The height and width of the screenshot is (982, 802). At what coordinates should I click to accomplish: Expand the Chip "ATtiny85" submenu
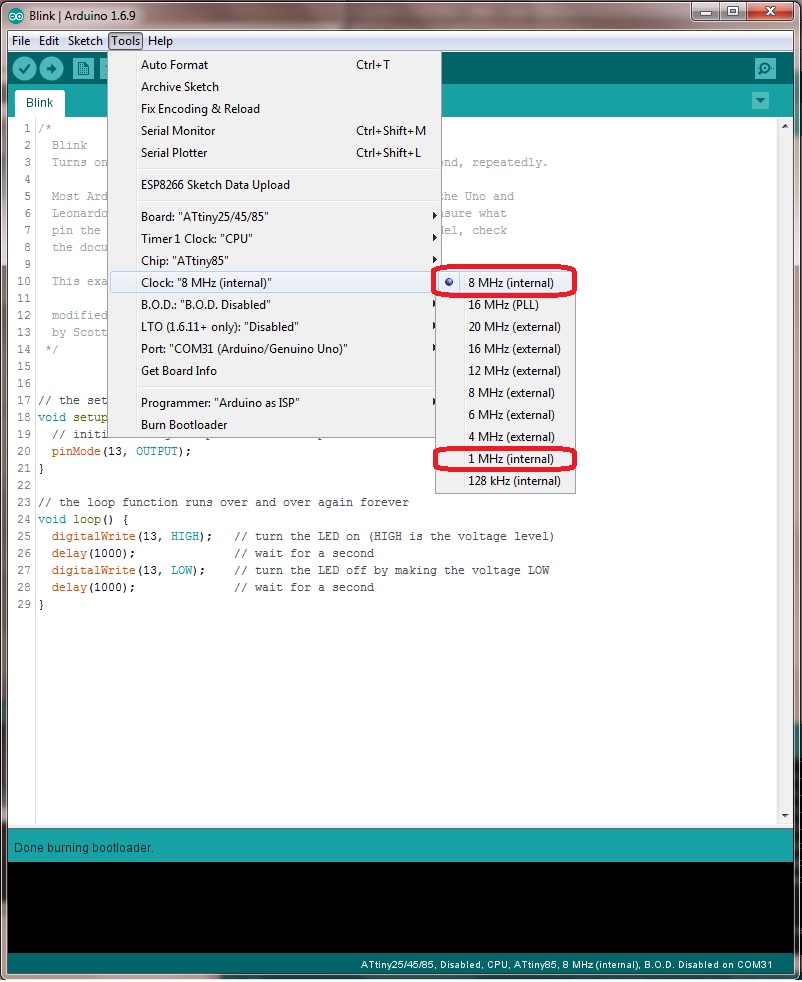273,261
